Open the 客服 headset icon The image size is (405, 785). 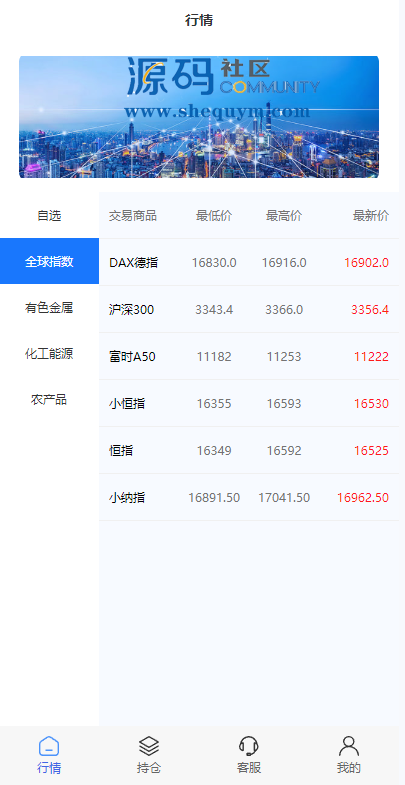point(249,745)
